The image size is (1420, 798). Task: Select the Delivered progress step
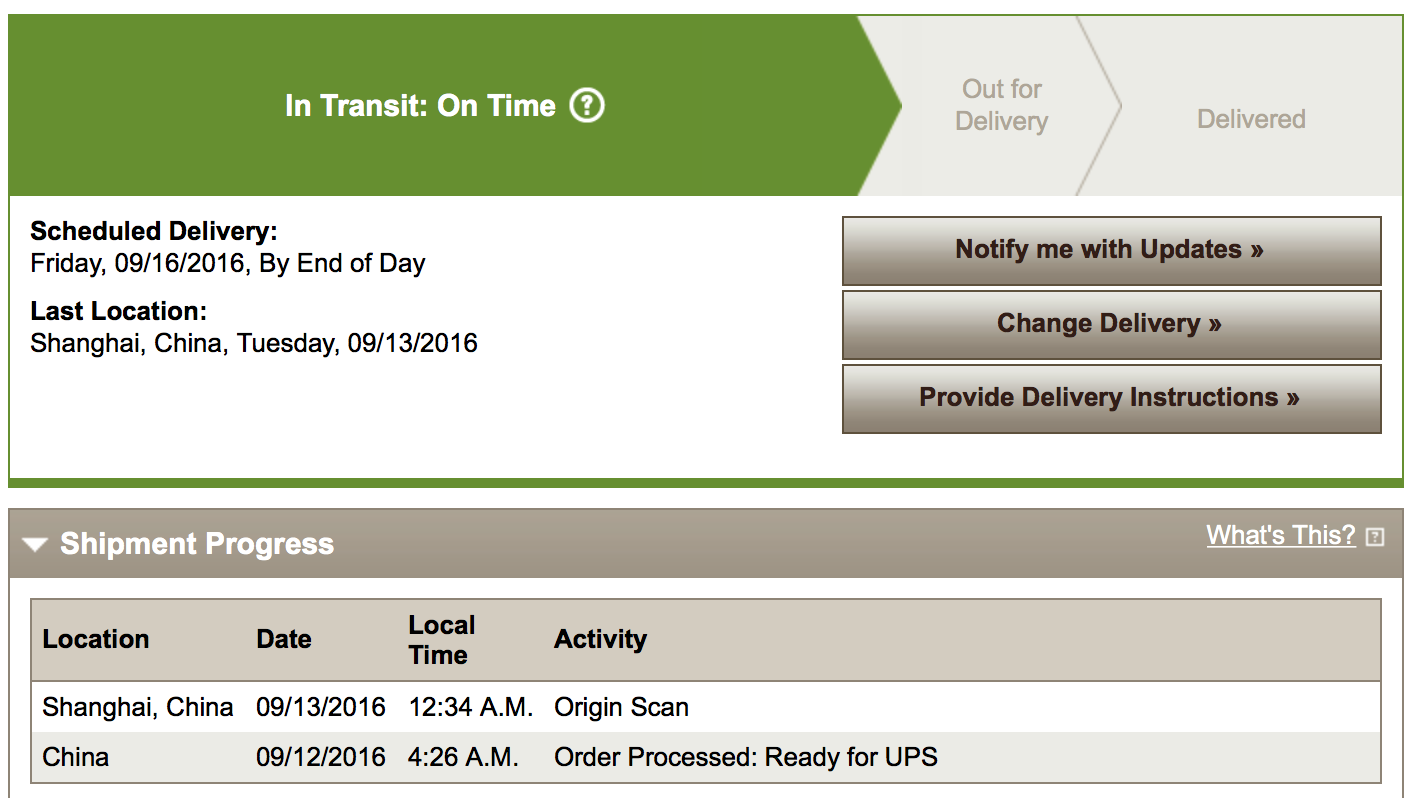click(1251, 119)
